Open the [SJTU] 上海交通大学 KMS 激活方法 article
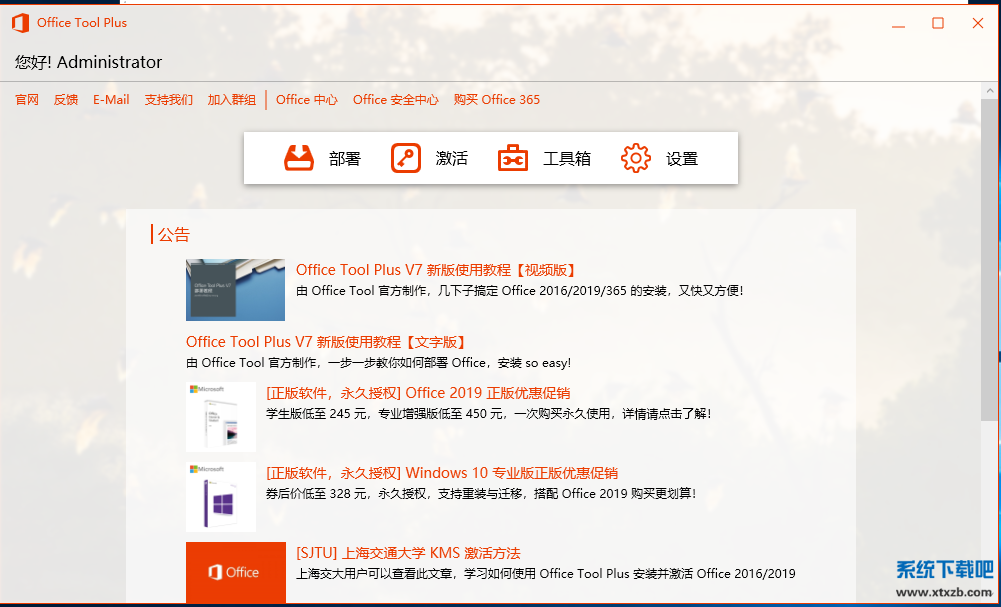1001x607 pixels. (408, 553)
